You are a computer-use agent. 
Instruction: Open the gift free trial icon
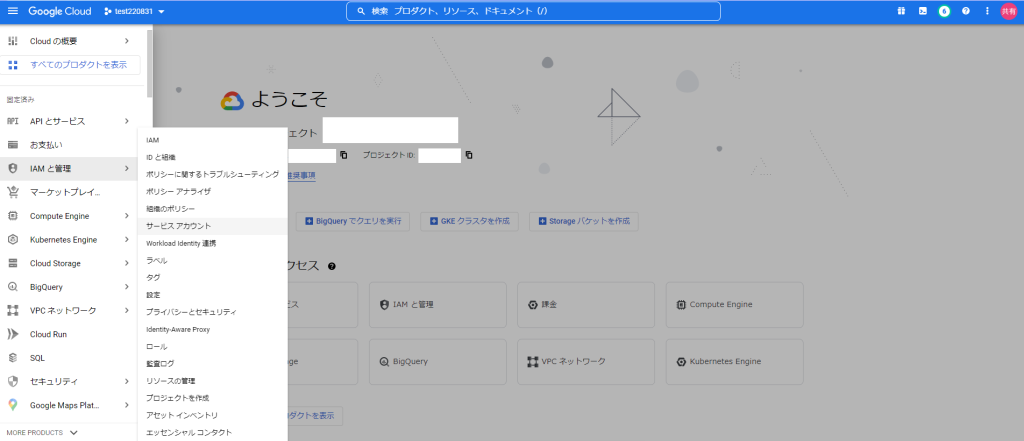pos(900,11)
